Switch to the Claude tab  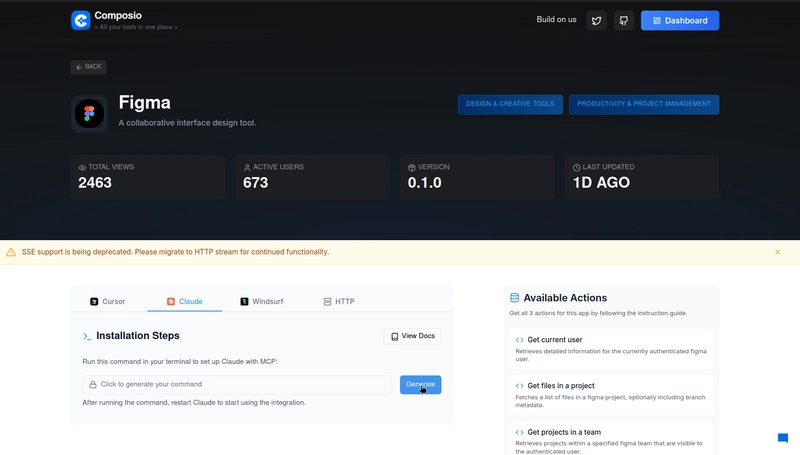185,301
